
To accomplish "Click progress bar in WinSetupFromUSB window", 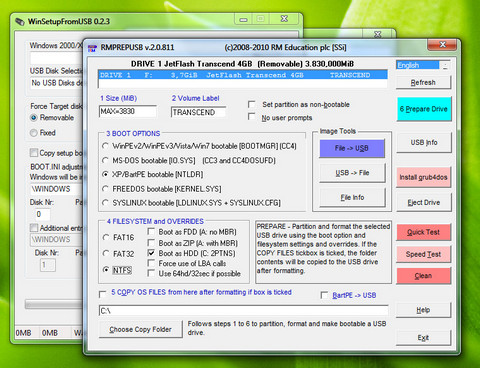I will [x=54, y=304].
